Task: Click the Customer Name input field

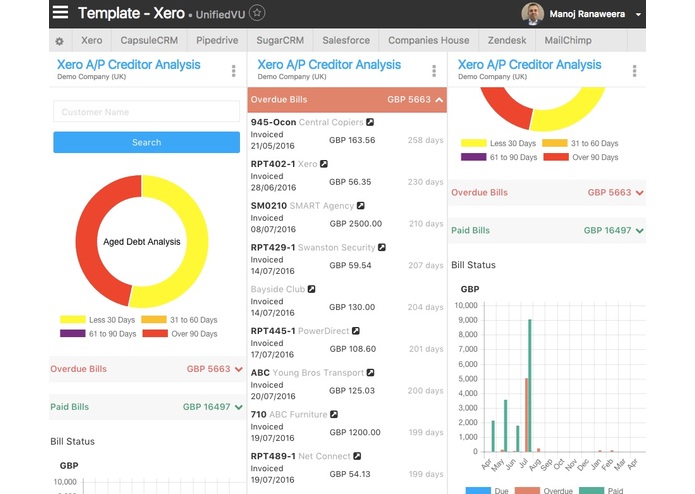Action: point(146,112)
